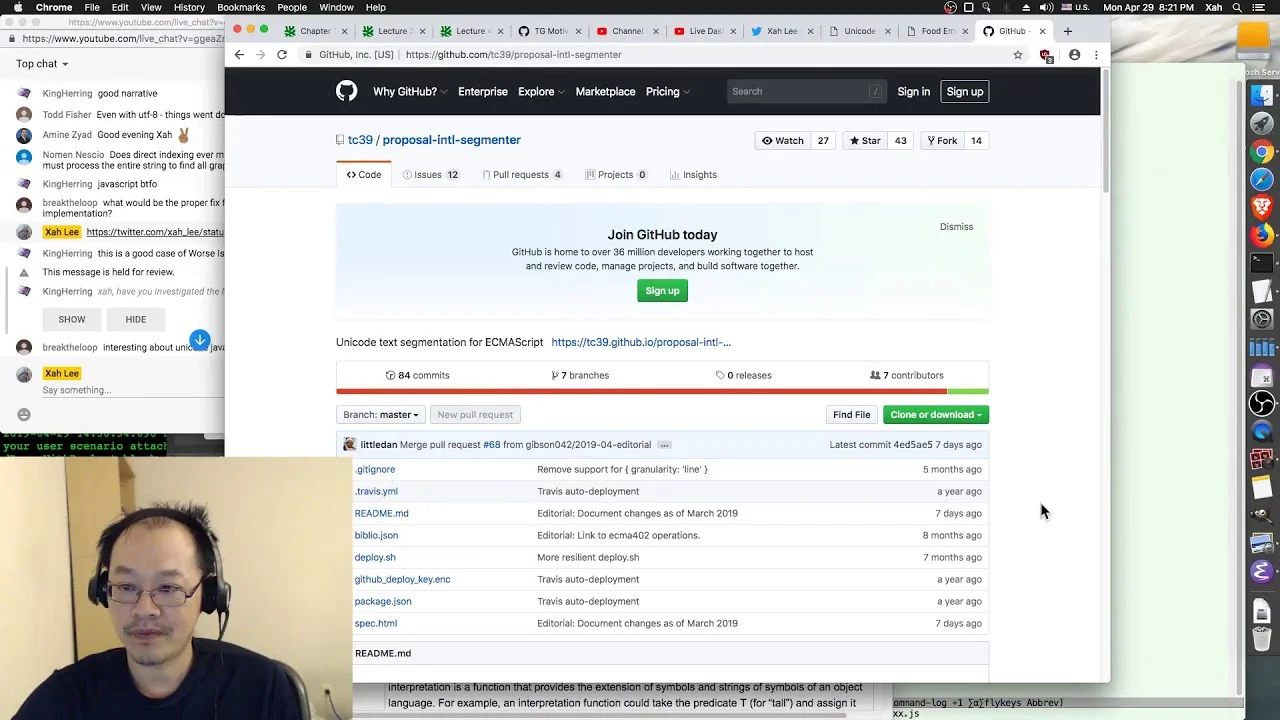Viewport: 1280px width, 720px height.
Task: Reload the page with the refresh icon
Action: 282,55
